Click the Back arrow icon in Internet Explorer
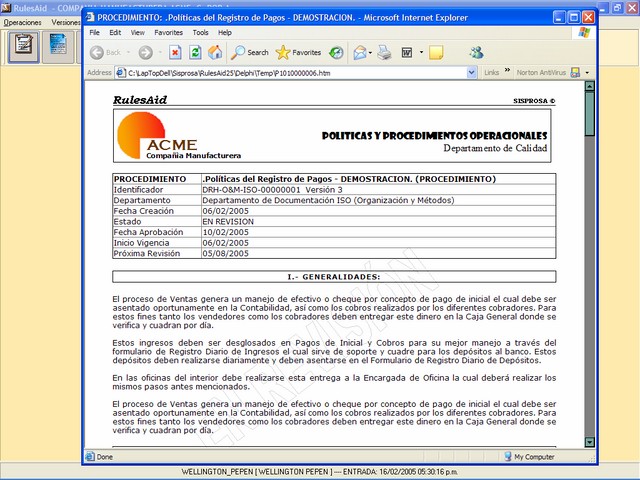The width and height of the screenshot is (640, 480). pos(97,52)
